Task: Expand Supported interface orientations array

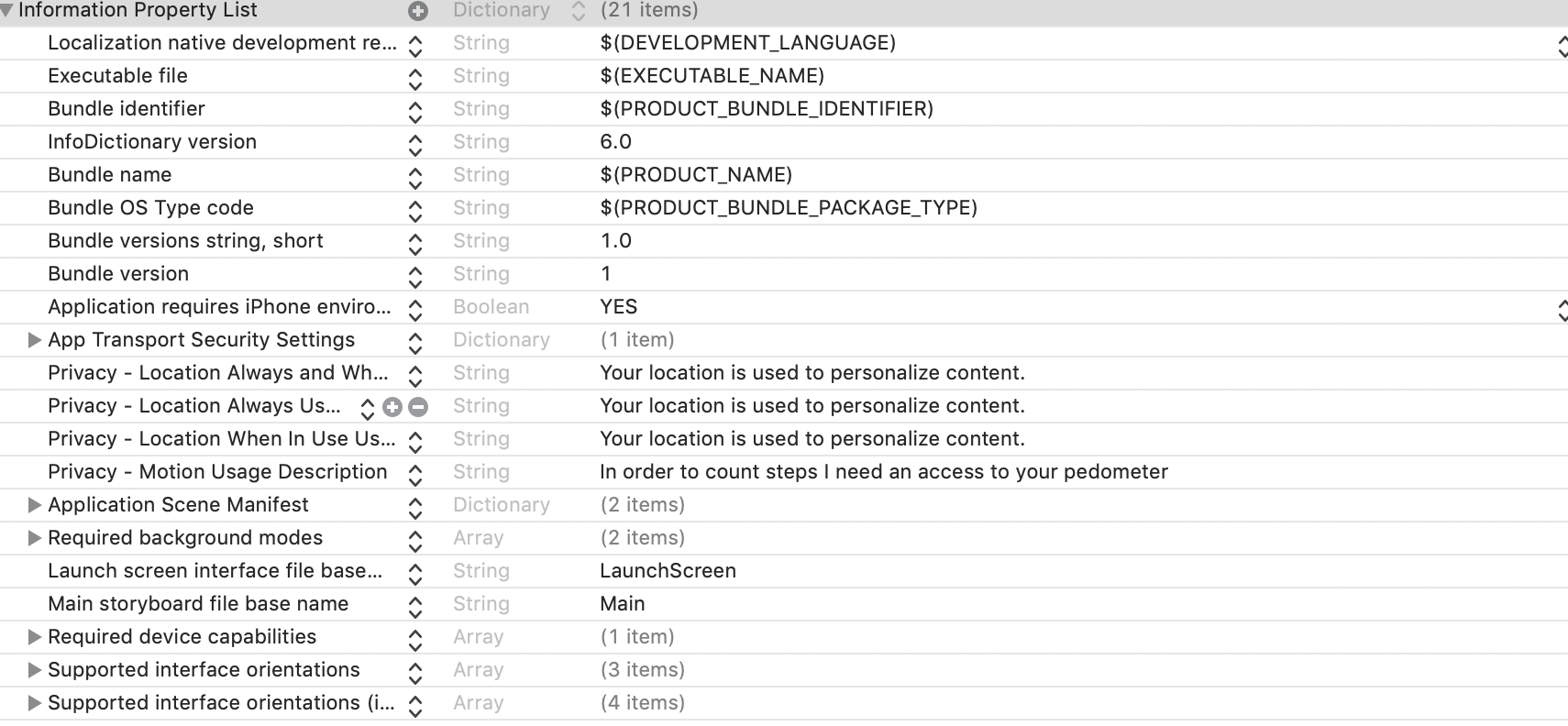Action: (x=35, y=670)
